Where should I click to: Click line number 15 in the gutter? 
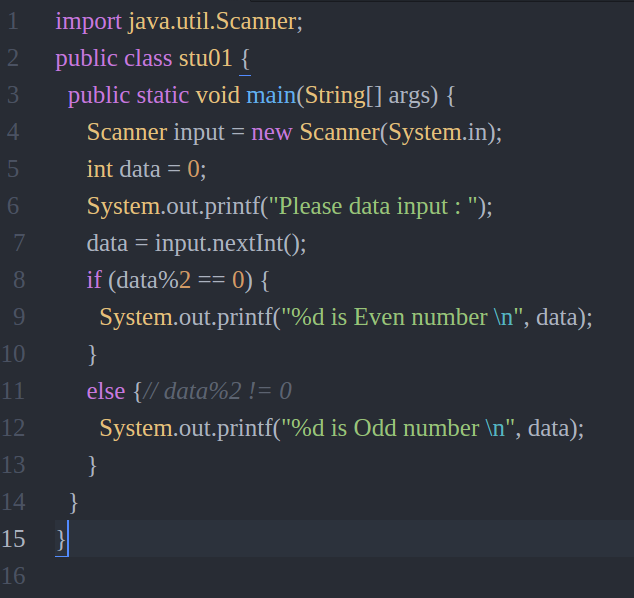[13, 539]
